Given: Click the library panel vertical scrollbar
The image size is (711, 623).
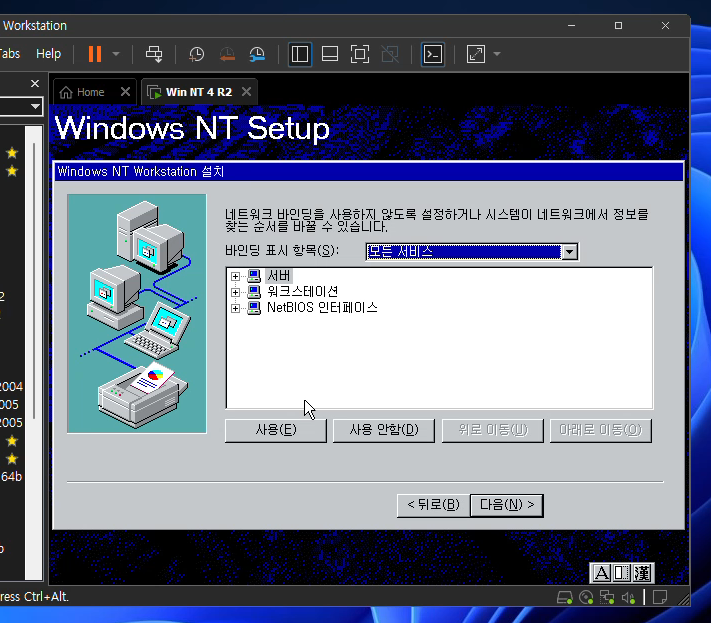Looking at the screenshot, I should [34, 281].
